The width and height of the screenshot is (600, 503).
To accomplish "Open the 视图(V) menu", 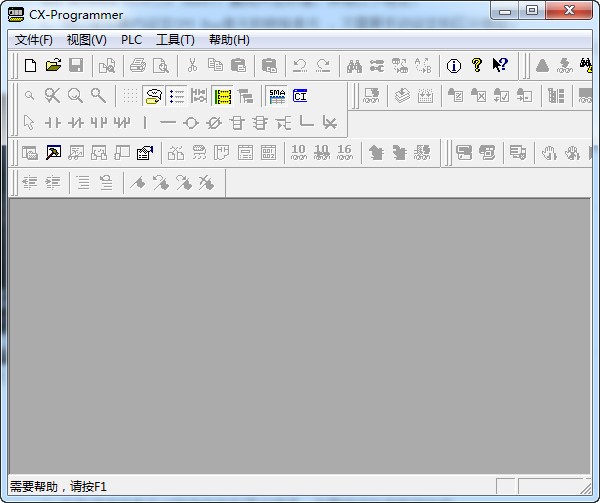I will pos(86,40).
